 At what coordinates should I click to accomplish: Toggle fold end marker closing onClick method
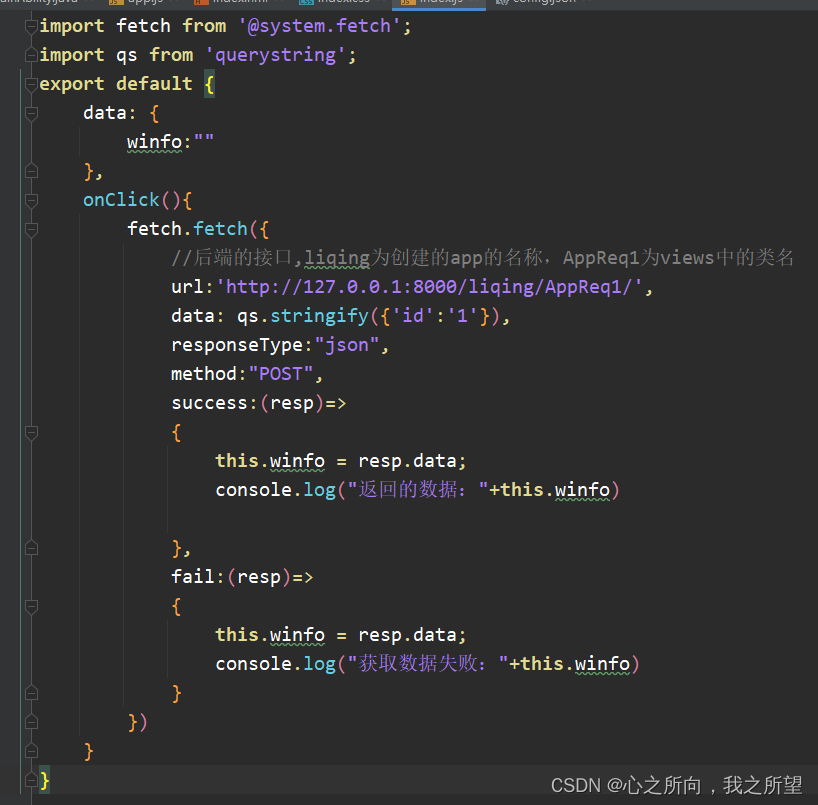(31, 751)
